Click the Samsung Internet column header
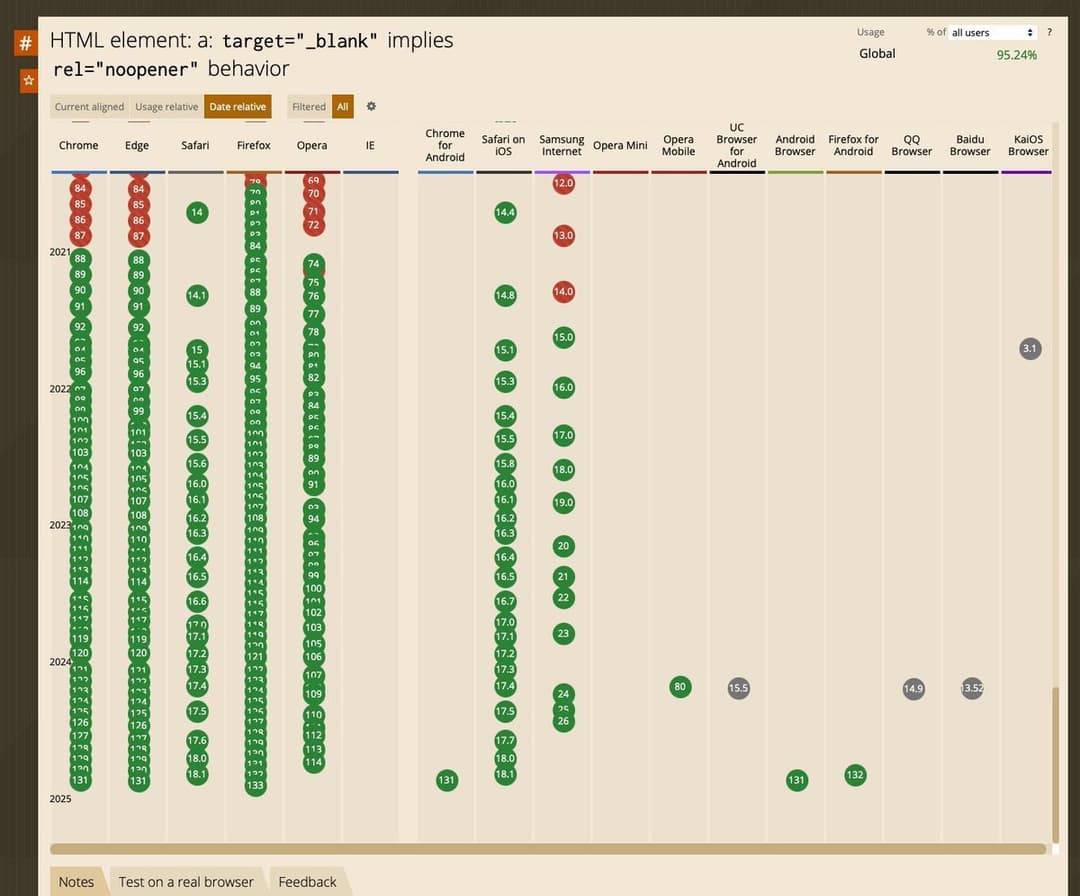 pyautogui.click(x=562, y=145)
